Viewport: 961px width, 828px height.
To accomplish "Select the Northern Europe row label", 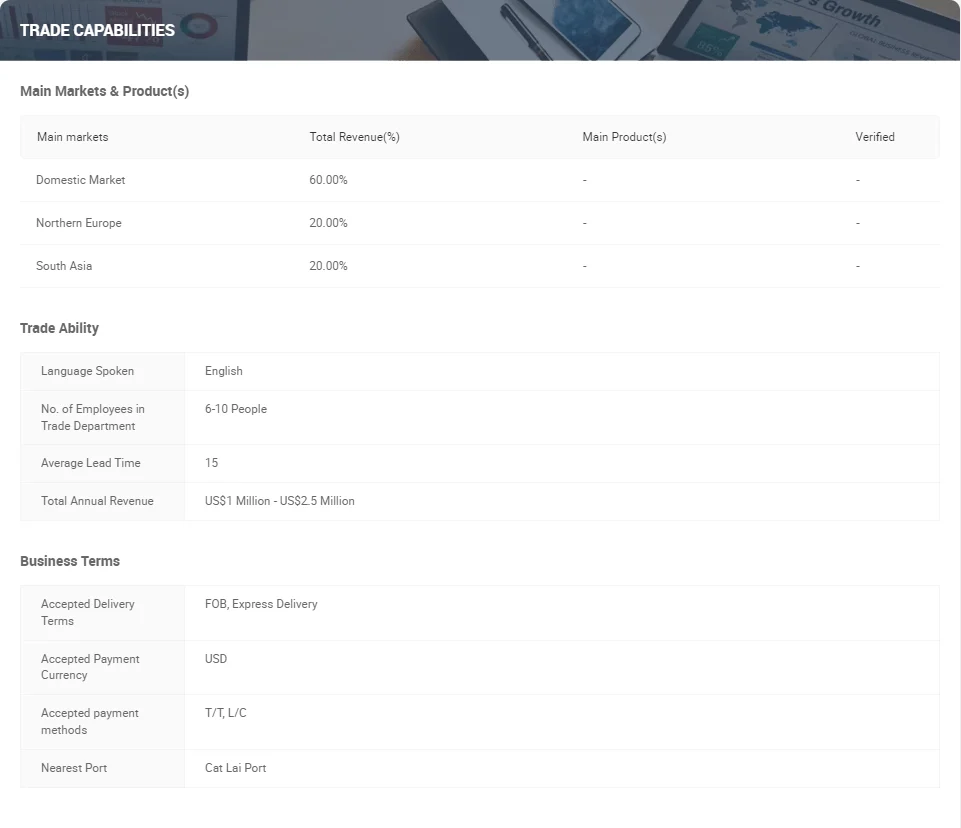I will click(x=78, y=222).
